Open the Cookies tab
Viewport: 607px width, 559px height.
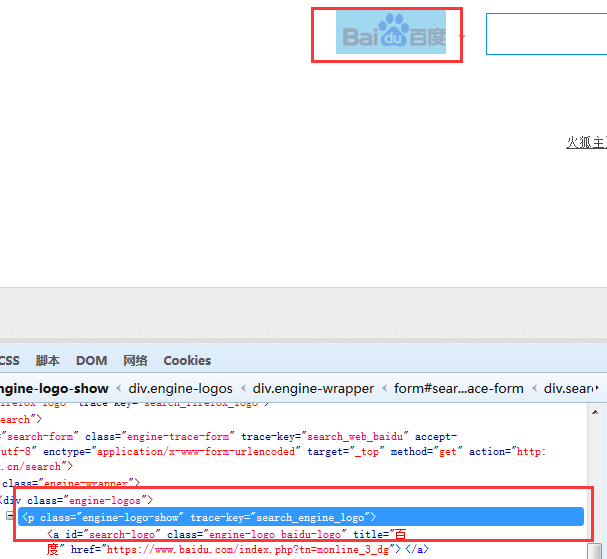coord(187,360)
